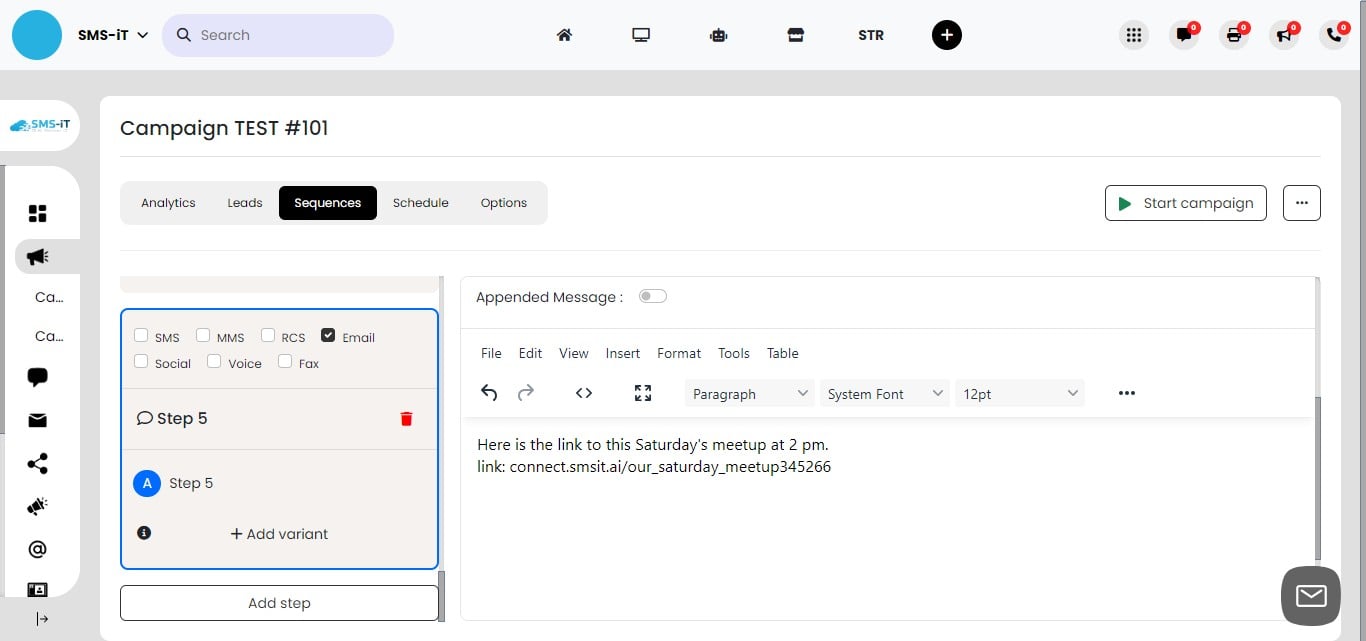Delete Step 5 using the red trash icon
This screenshot has width=1366, height=641.
pos(406,418)
